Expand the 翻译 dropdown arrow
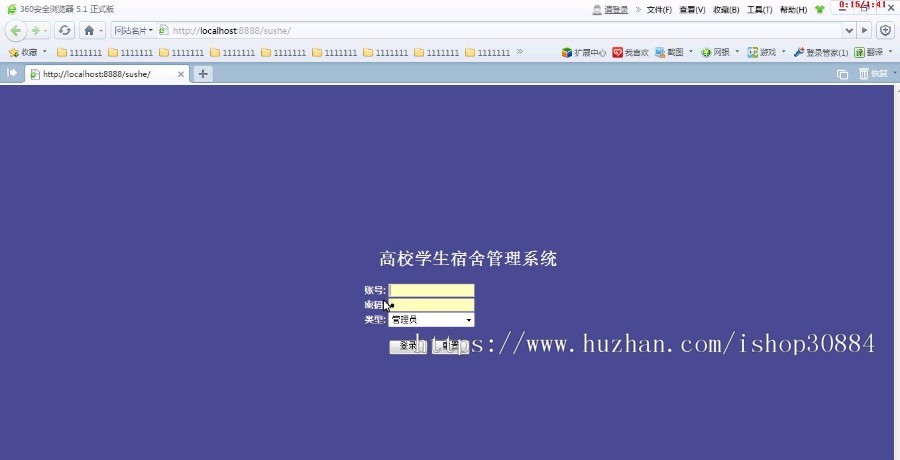Screen dimensions: 900x460 tap(890, 52)
